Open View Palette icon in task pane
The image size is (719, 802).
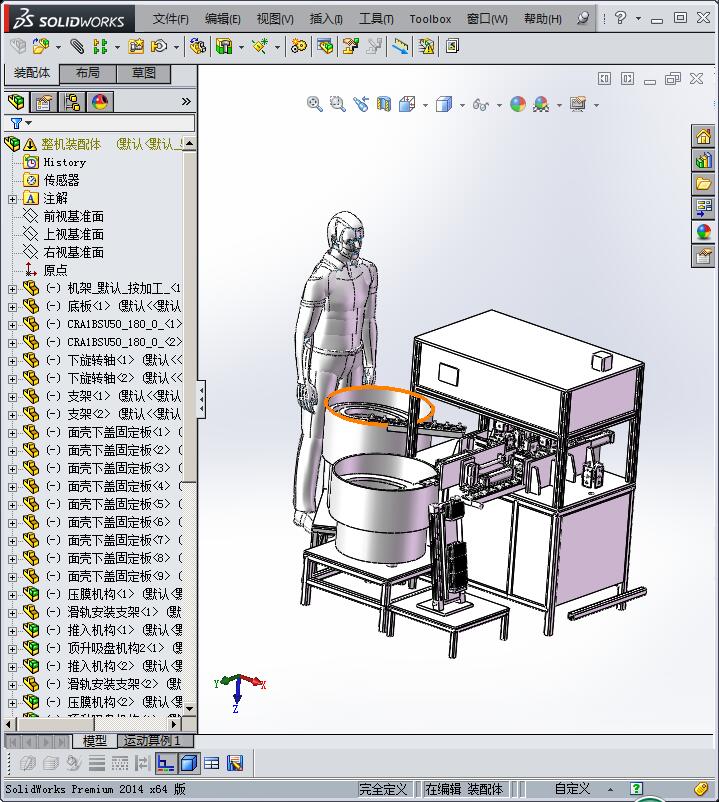(x=703, y=208)
